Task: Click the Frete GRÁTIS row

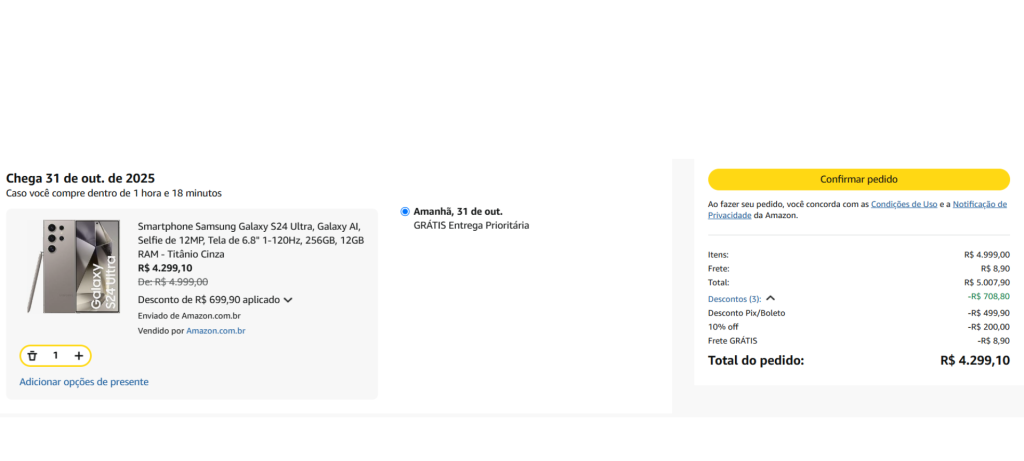Action: tap(859, 341)
